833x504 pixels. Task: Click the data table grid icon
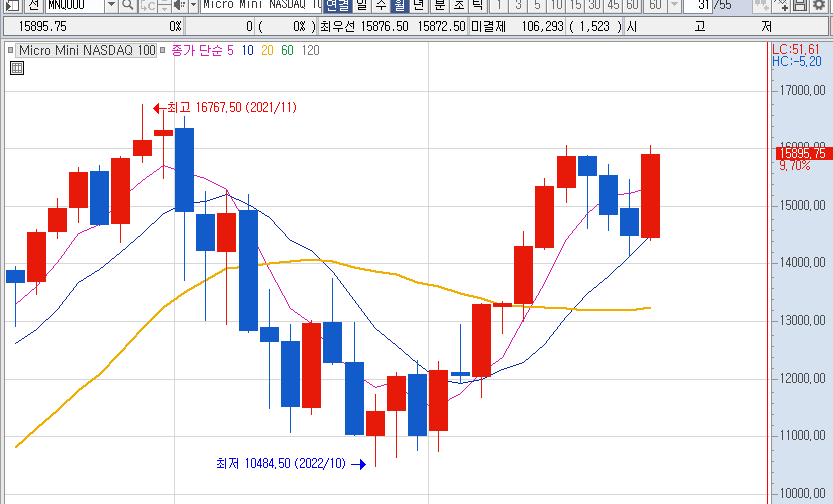pyautogui.click(x=16, y=68)
